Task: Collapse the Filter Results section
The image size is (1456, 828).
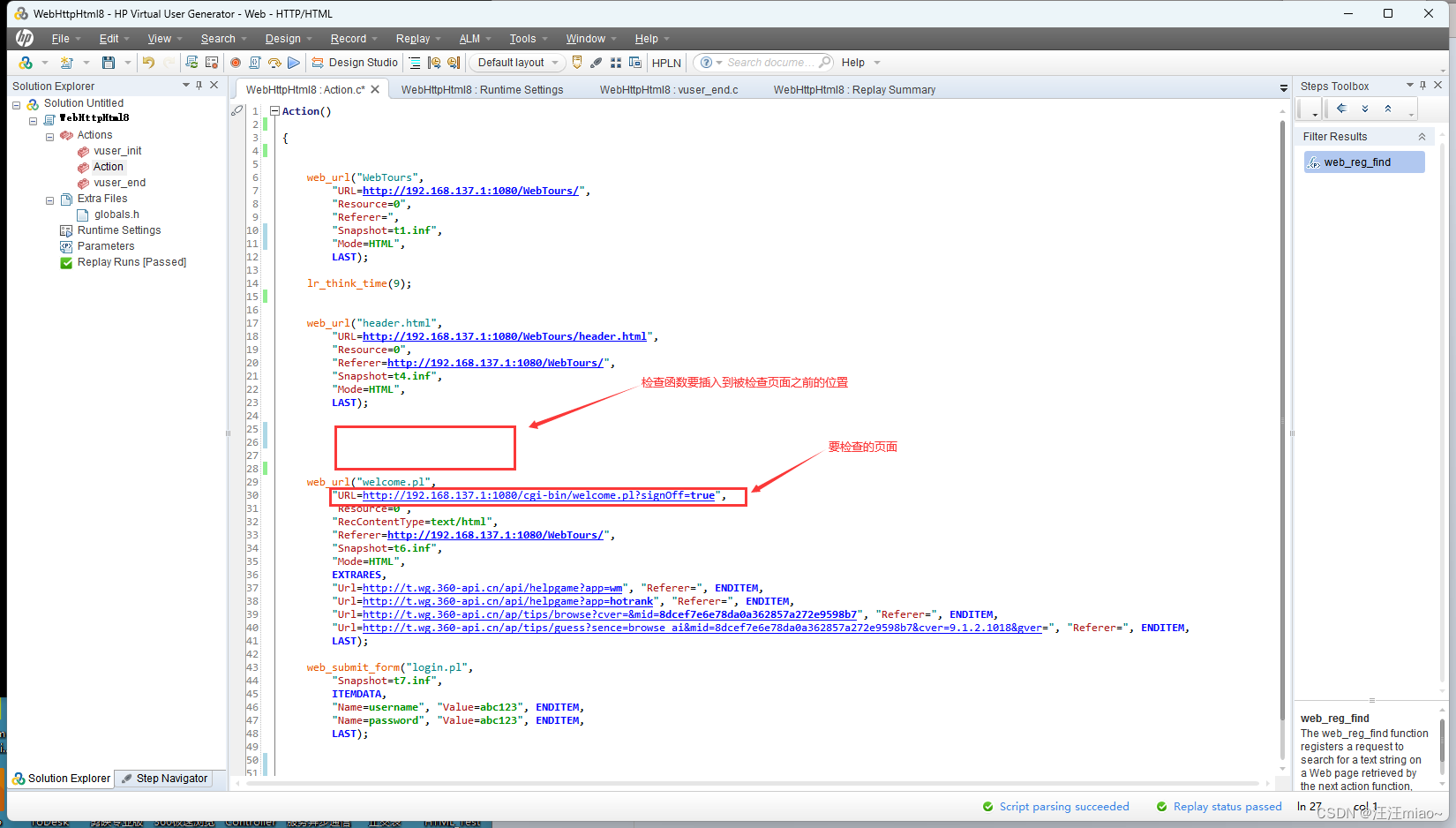Action: click(x=1422, y=137)
